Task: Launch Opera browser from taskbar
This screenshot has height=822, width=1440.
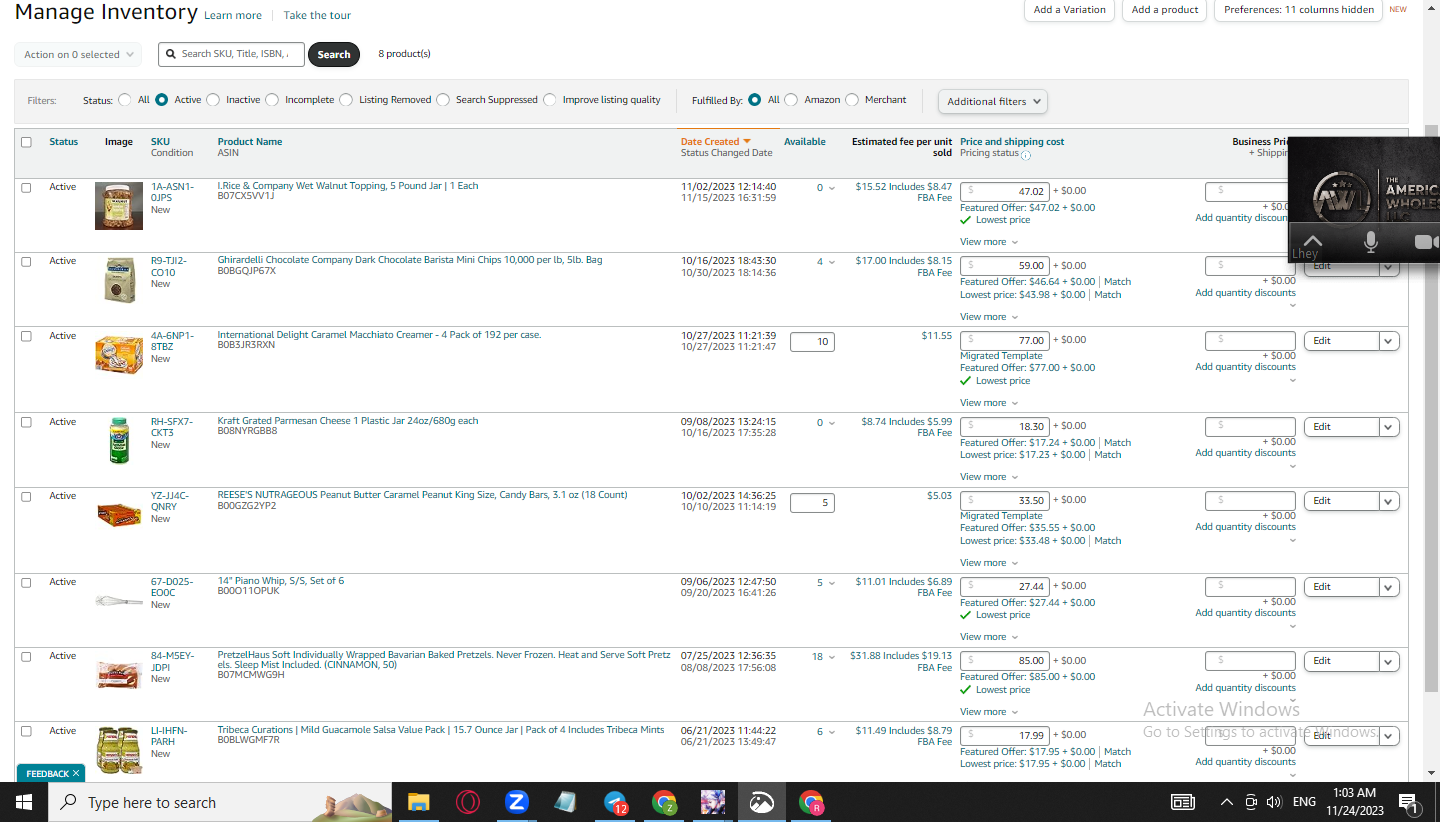Action: click(x=467, y=802)
